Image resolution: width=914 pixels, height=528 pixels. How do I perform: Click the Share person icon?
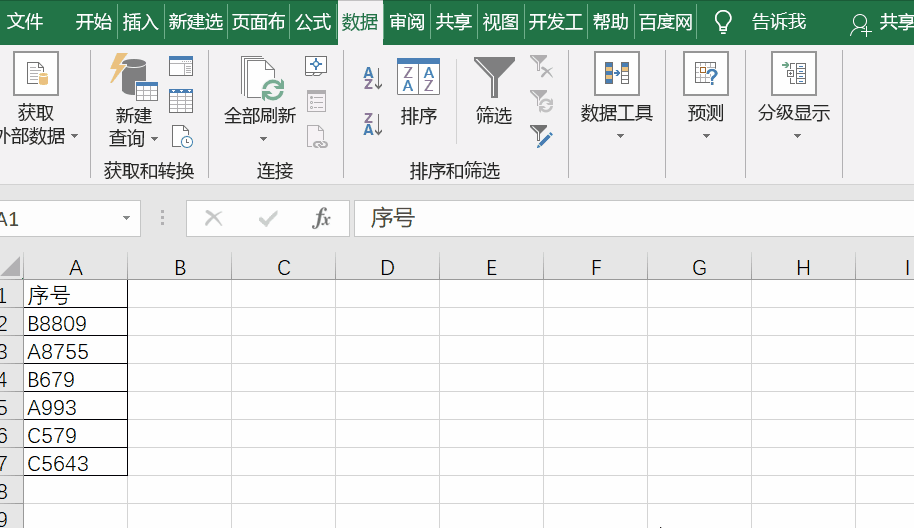(x=860, y=24)
